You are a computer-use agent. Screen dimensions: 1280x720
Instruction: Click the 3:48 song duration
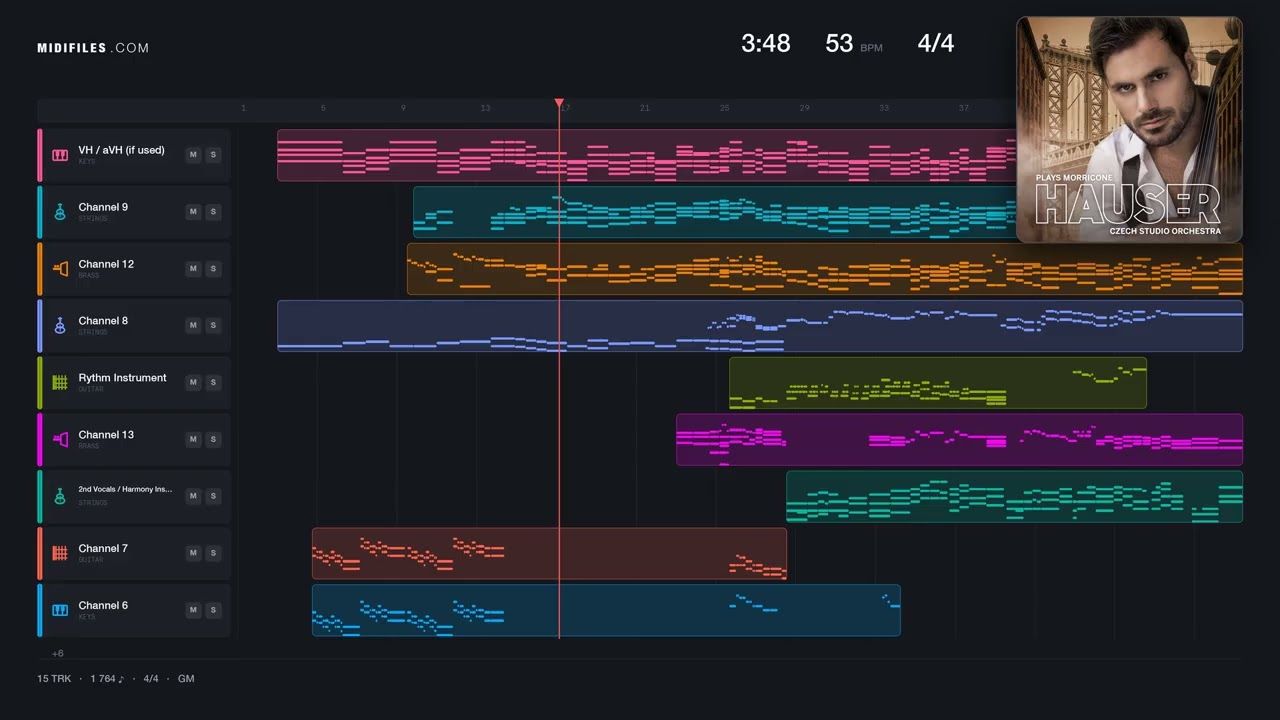766,43
